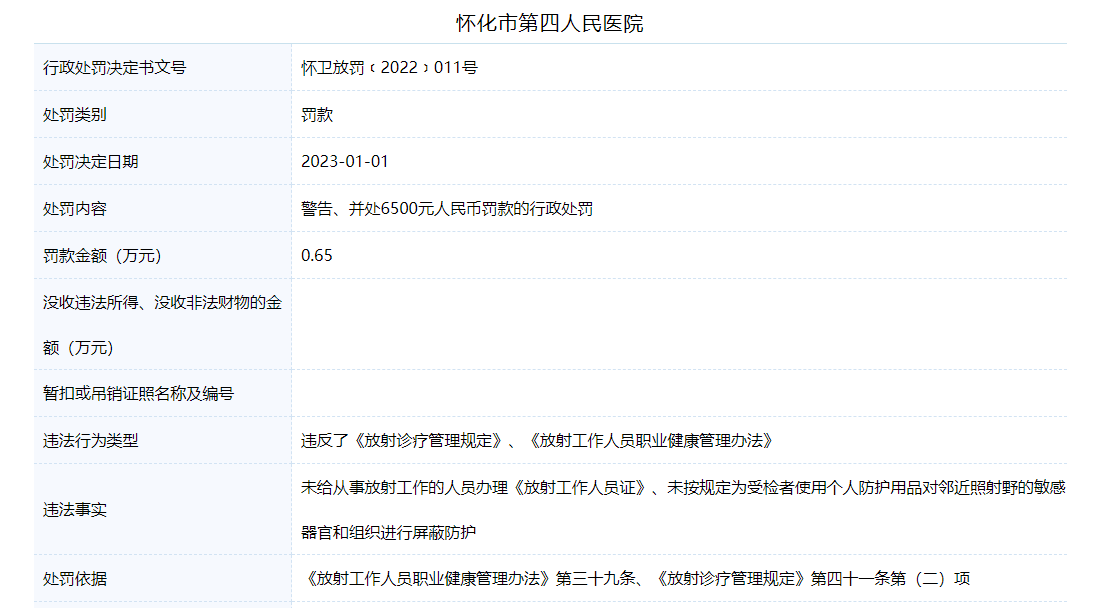Click the 处罚决定日期 label

click(x=90, y=161)
